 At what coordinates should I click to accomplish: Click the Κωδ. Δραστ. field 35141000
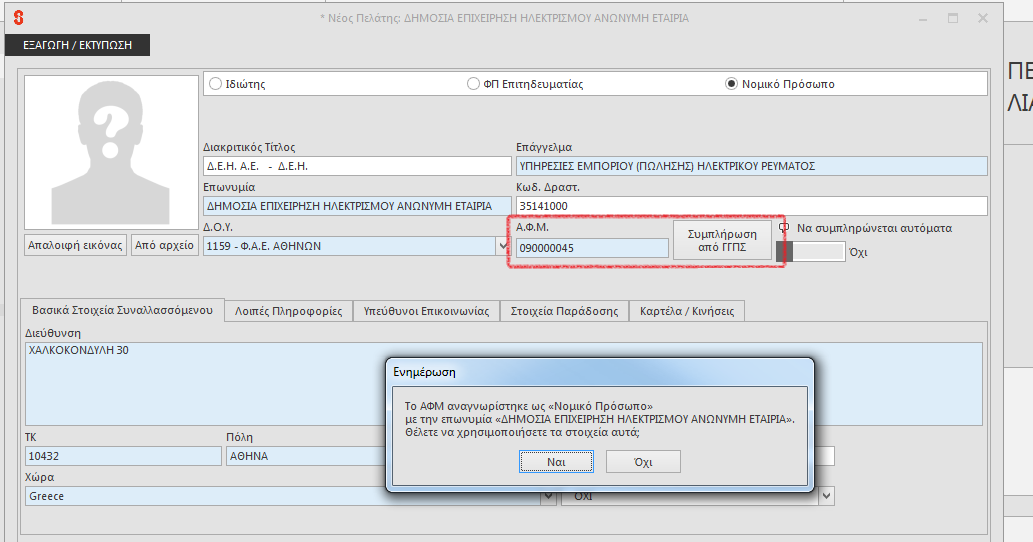(752, 206)
